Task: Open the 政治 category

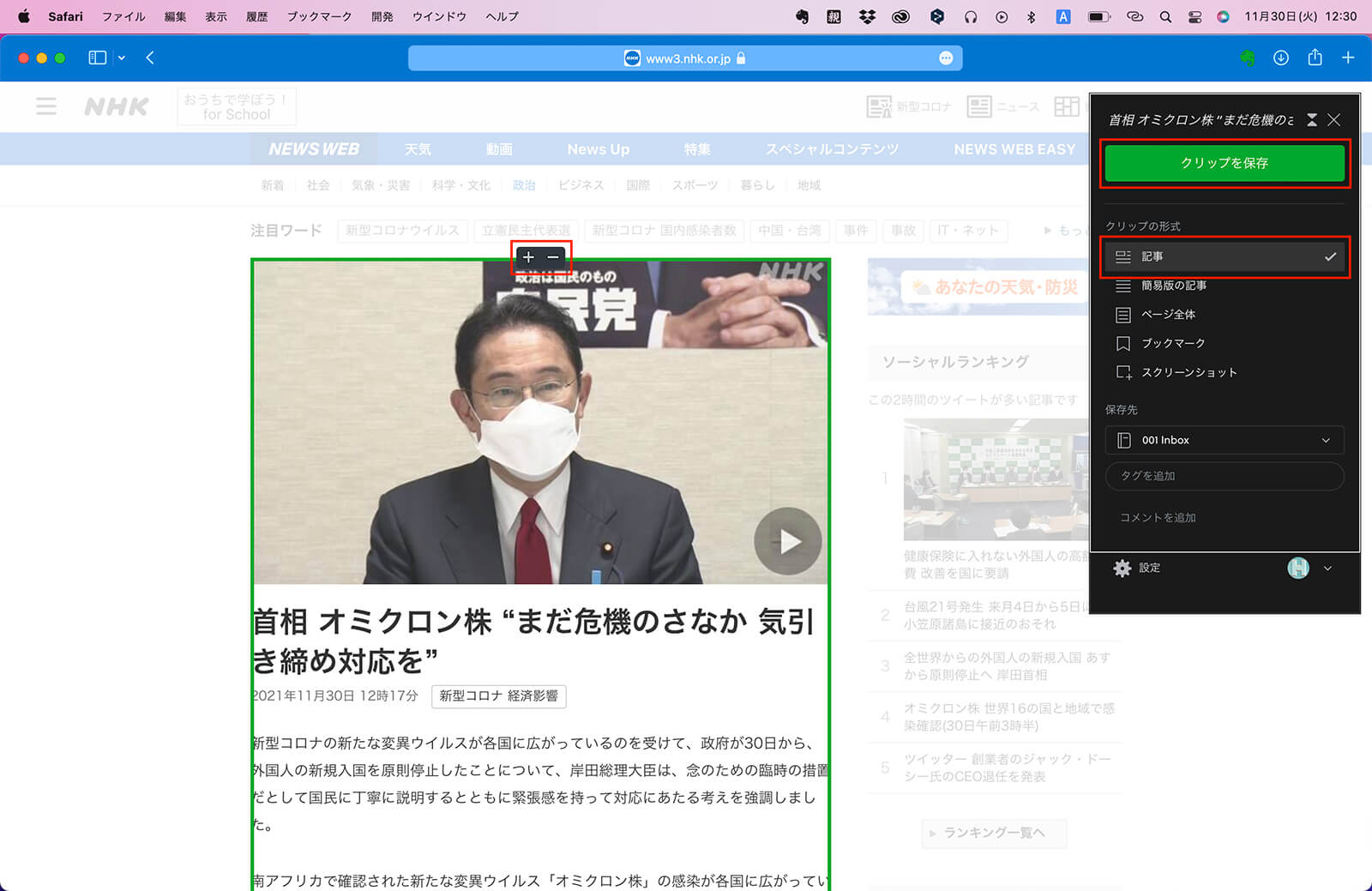Action: [x=524, y=185]
